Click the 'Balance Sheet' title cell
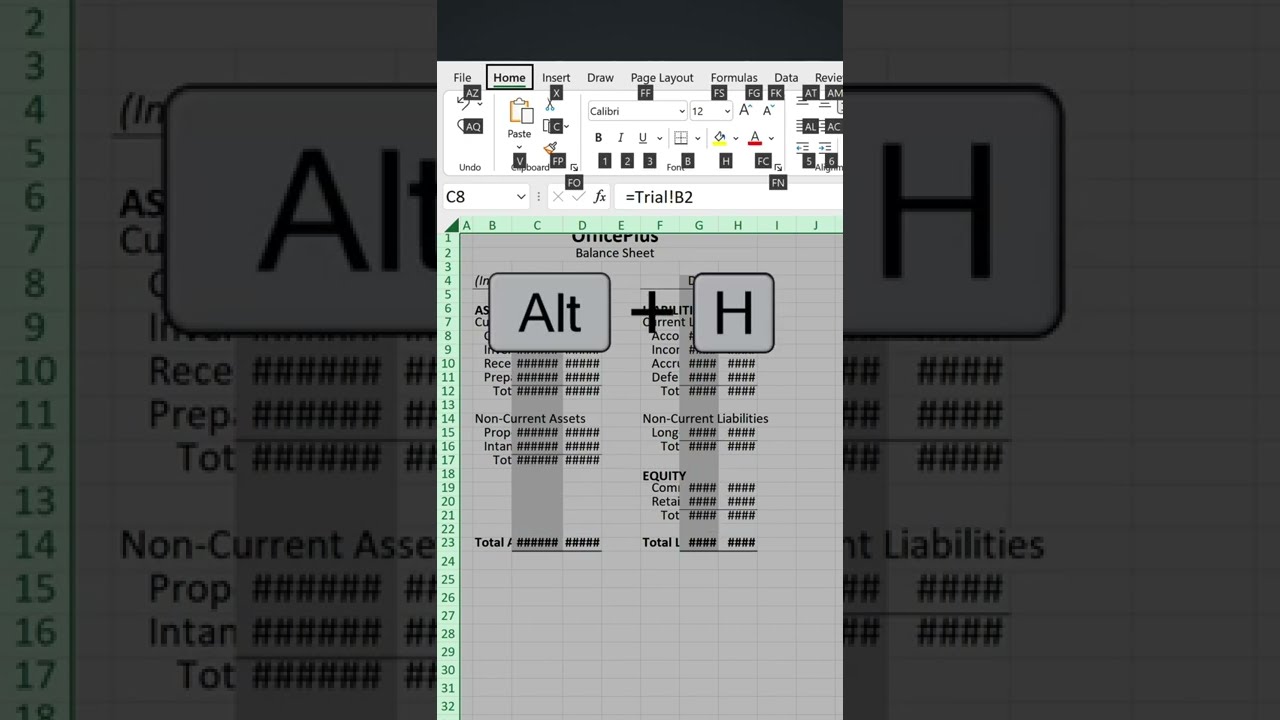The image size is (1280, 720). point(615,253)
